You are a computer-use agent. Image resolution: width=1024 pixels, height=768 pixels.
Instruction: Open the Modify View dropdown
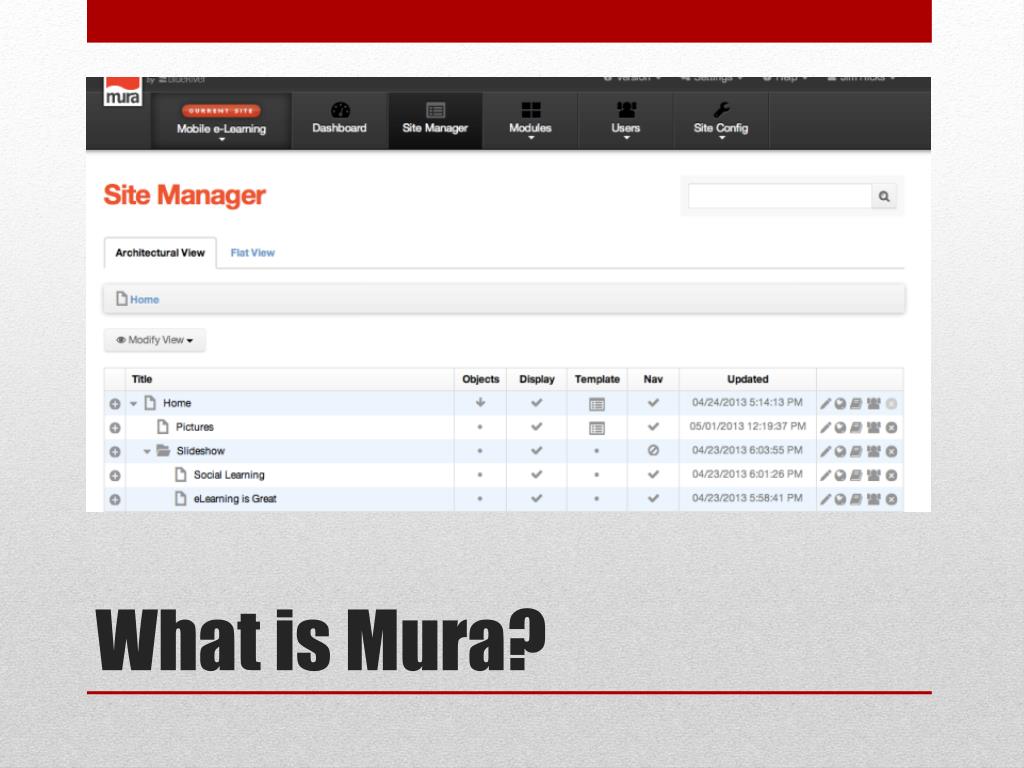click(x=155, y=340)
